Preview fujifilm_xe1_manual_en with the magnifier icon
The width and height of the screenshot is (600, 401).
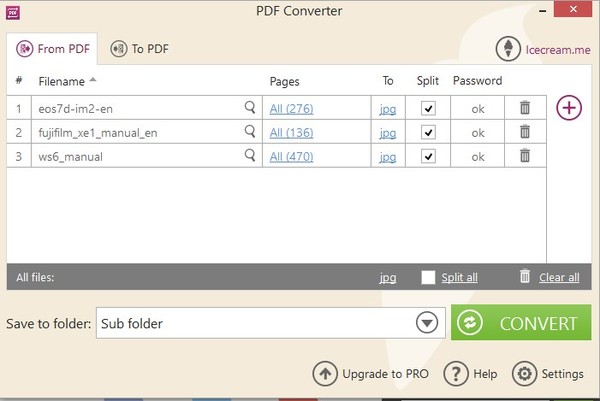pos(250,131)
